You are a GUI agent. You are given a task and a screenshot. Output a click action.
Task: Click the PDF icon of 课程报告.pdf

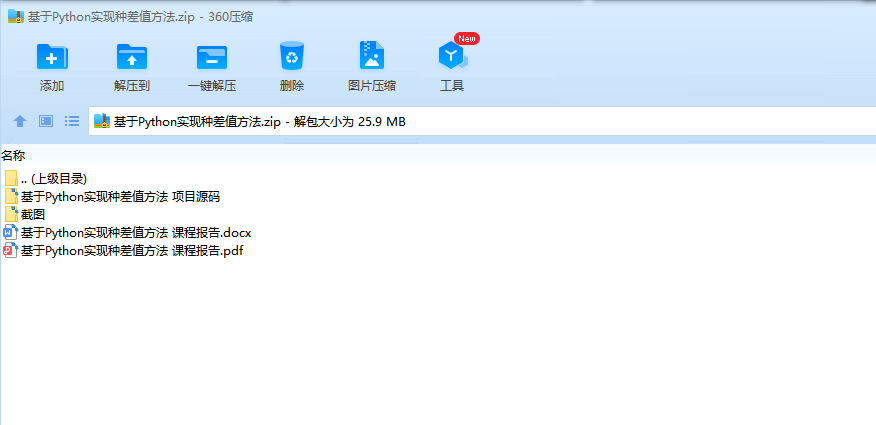click(x=11, y=251)
